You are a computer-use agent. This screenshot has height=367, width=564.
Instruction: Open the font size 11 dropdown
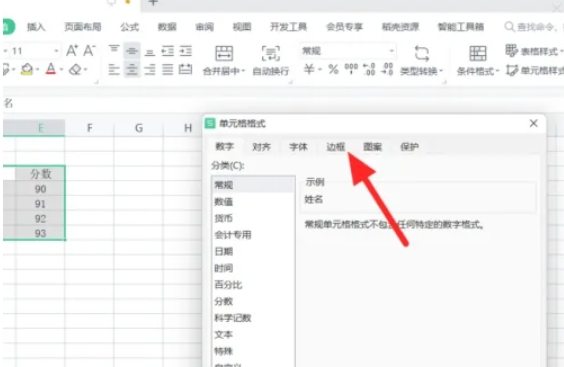pyautogui.click(x=56, y=51)
